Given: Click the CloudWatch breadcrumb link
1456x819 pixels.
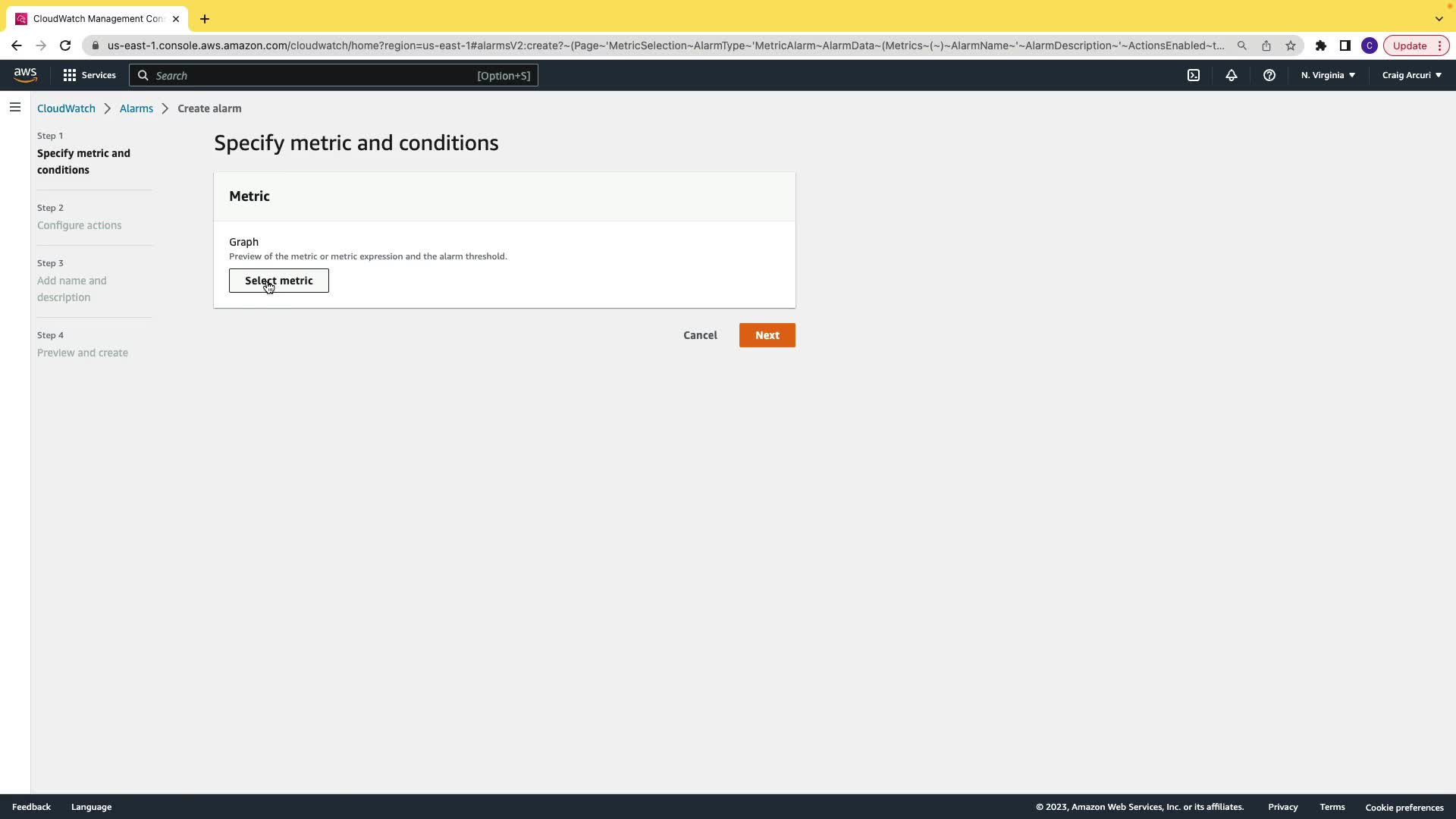Looking at the screenshot, I should (x=66, y=108).
